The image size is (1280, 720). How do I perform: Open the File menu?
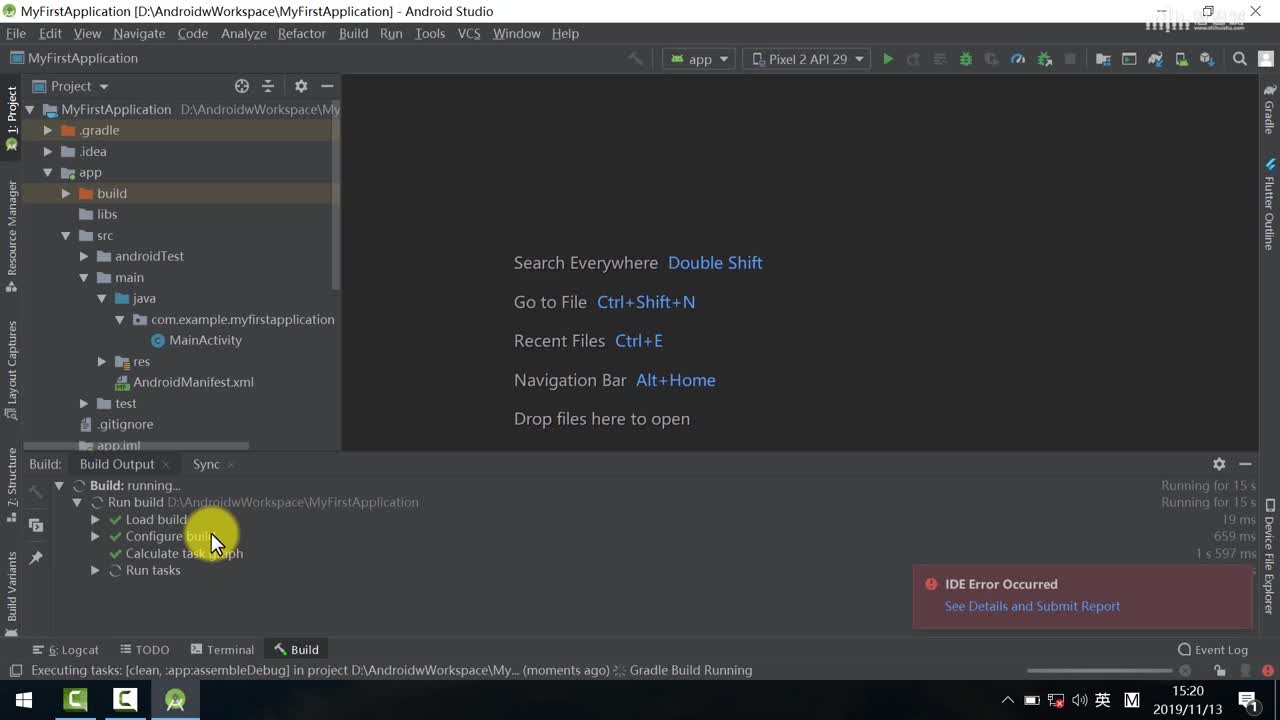click(16, 33)
